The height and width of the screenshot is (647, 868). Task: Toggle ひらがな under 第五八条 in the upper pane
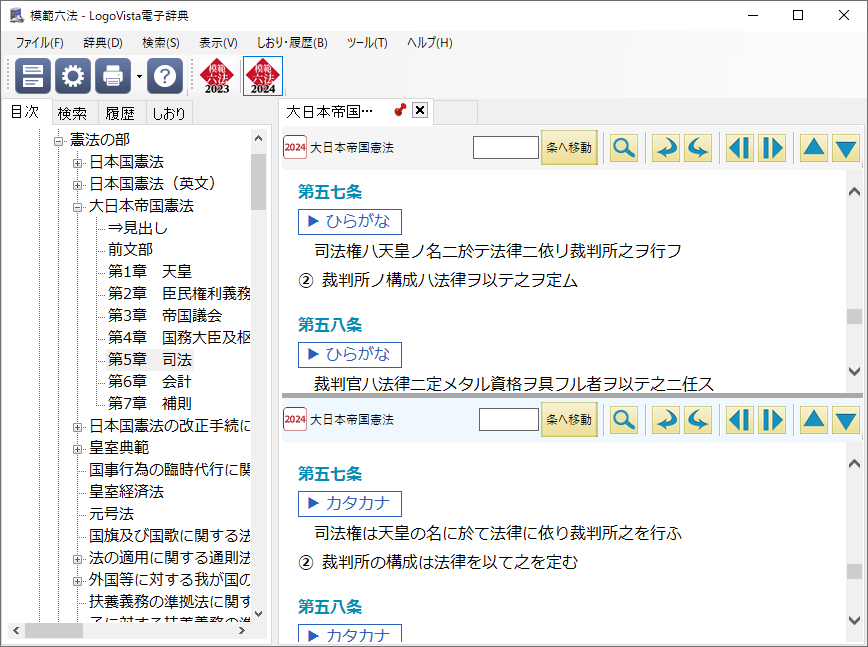350,354
